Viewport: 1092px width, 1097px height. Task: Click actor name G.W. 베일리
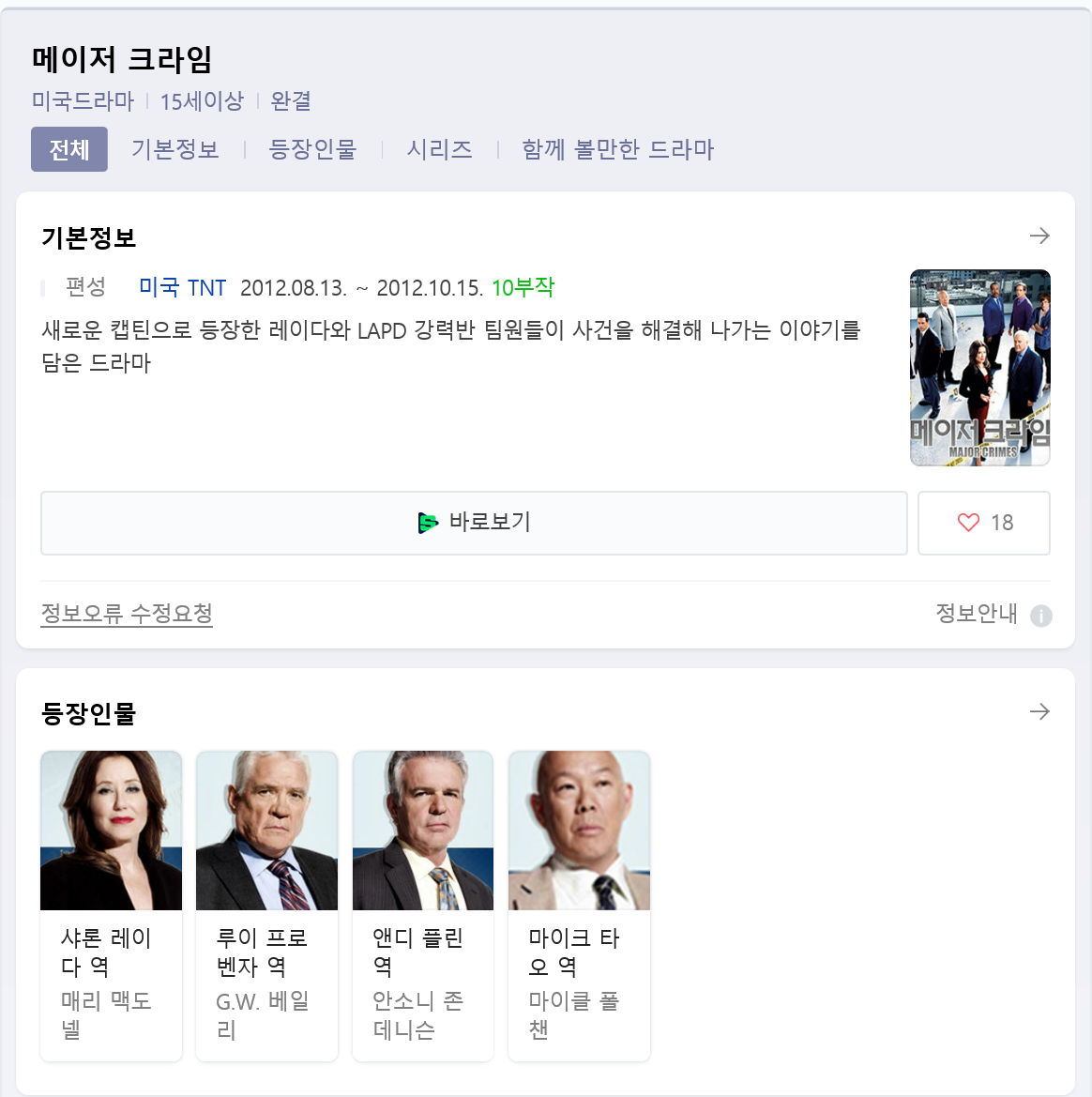click(263, 1015)
